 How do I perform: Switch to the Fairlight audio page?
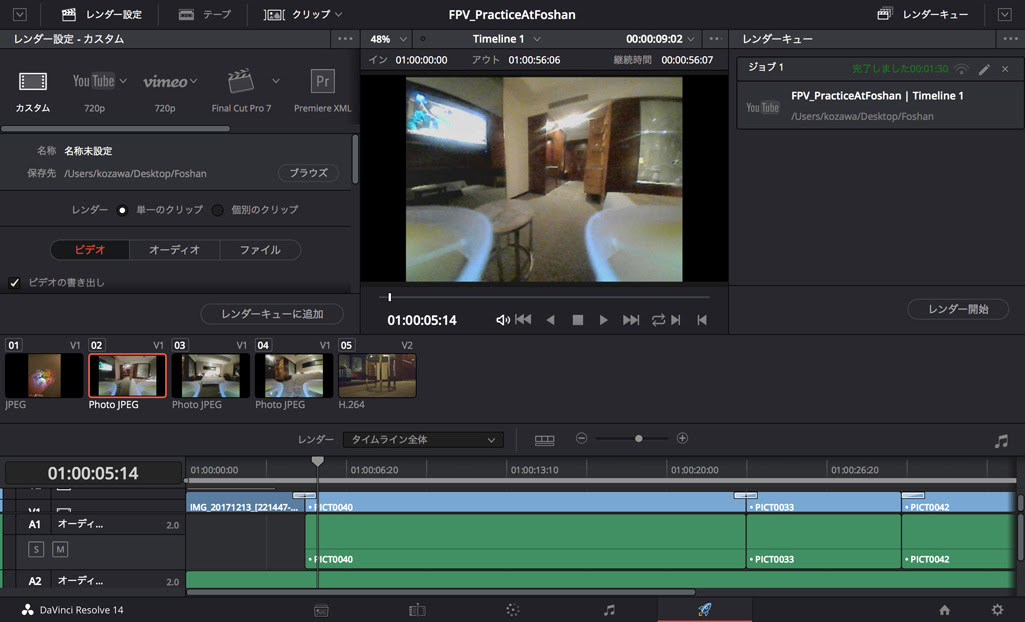coord(608,609)
